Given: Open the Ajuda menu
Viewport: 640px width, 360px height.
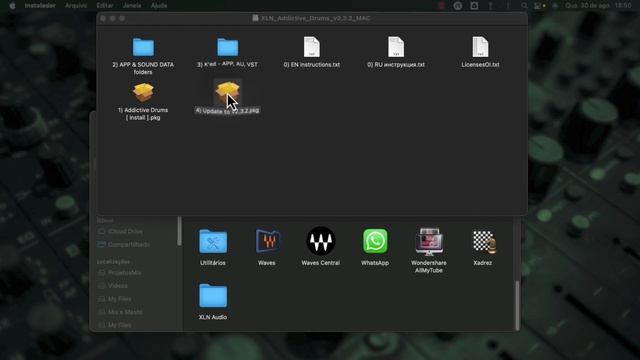Looking at the screenshot, I should pyautogui.click(x=159, y=6).
